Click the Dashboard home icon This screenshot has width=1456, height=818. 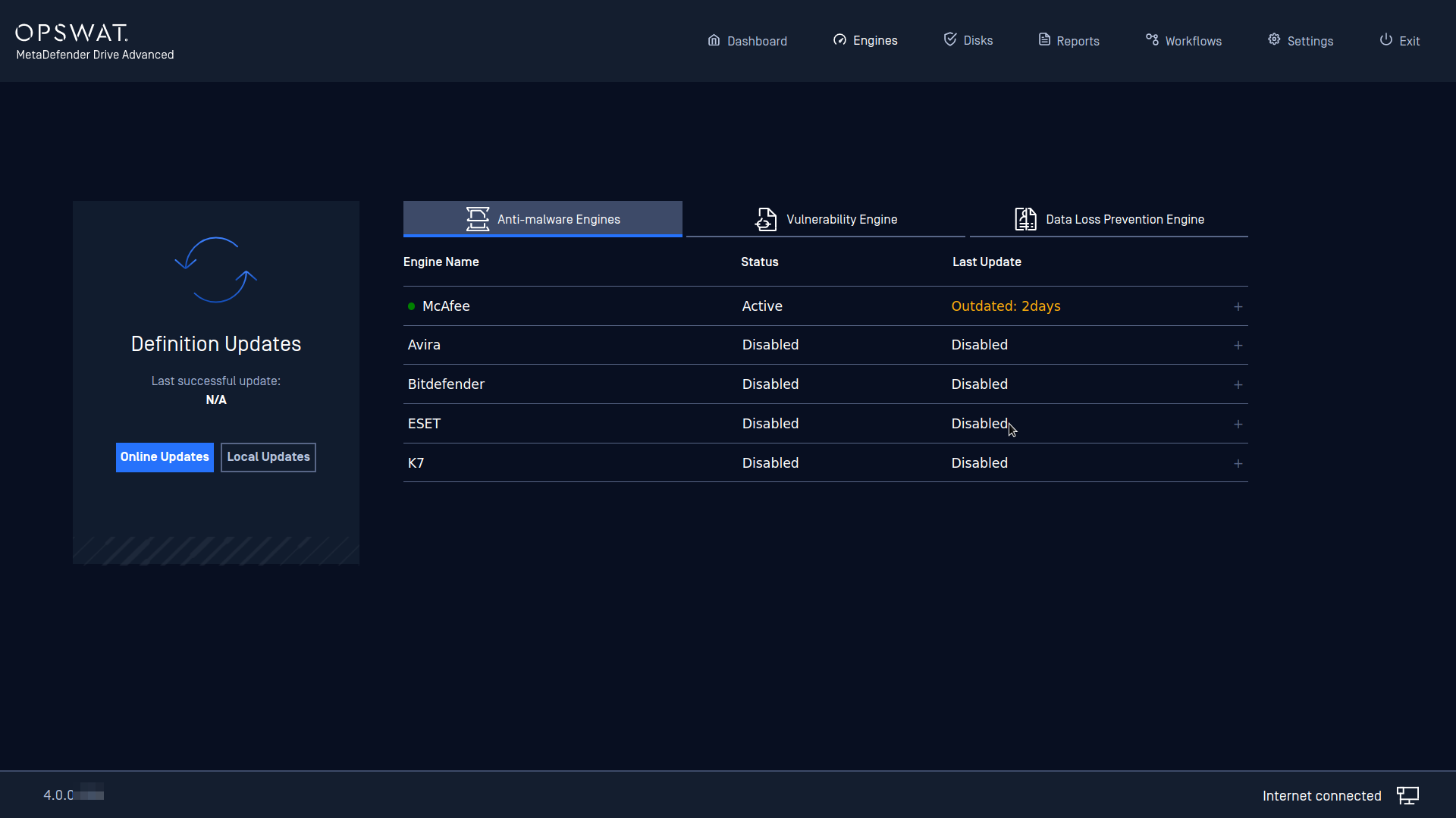(x=714, y=40)
